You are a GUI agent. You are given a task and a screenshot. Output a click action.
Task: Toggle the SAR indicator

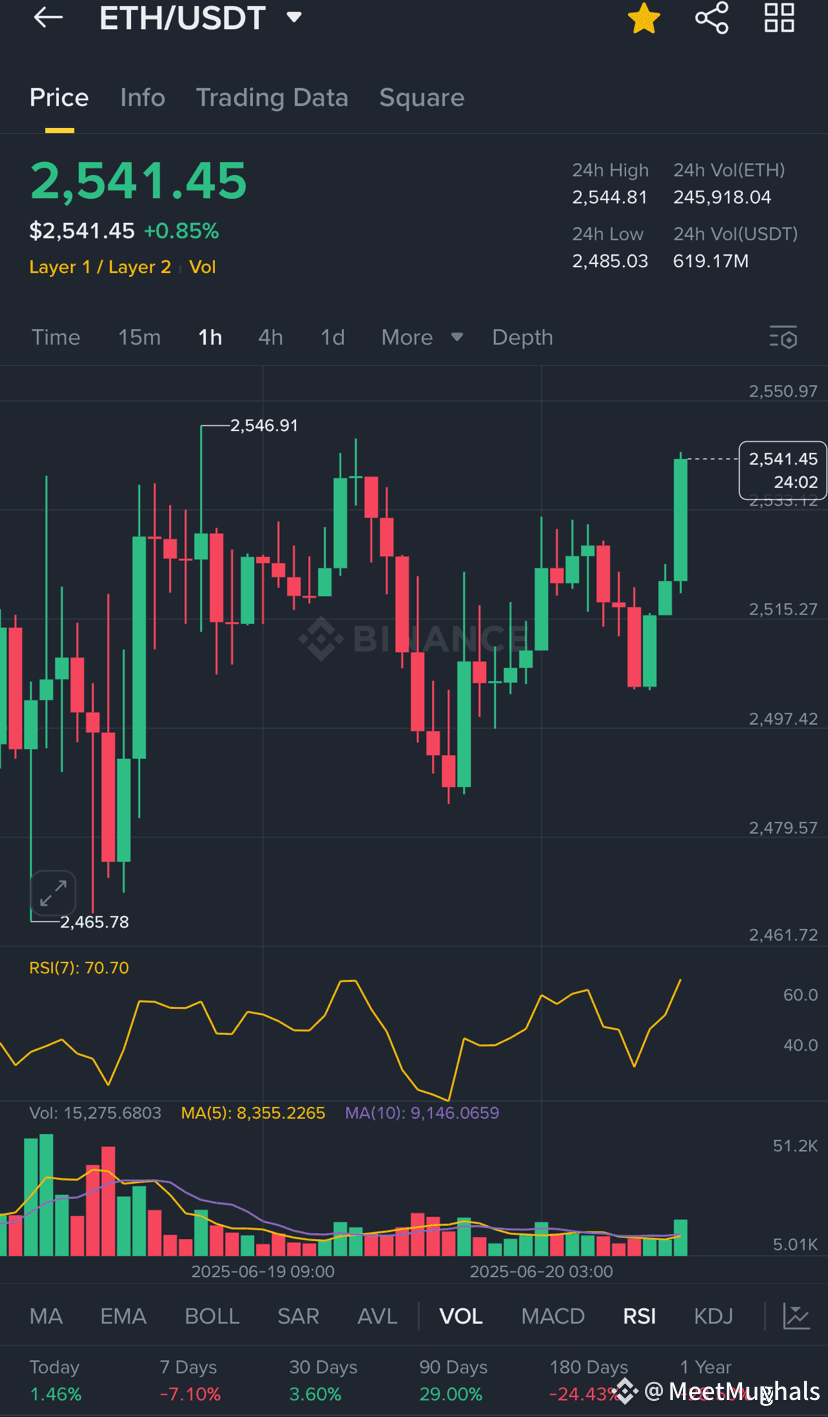pos(298,1316)
